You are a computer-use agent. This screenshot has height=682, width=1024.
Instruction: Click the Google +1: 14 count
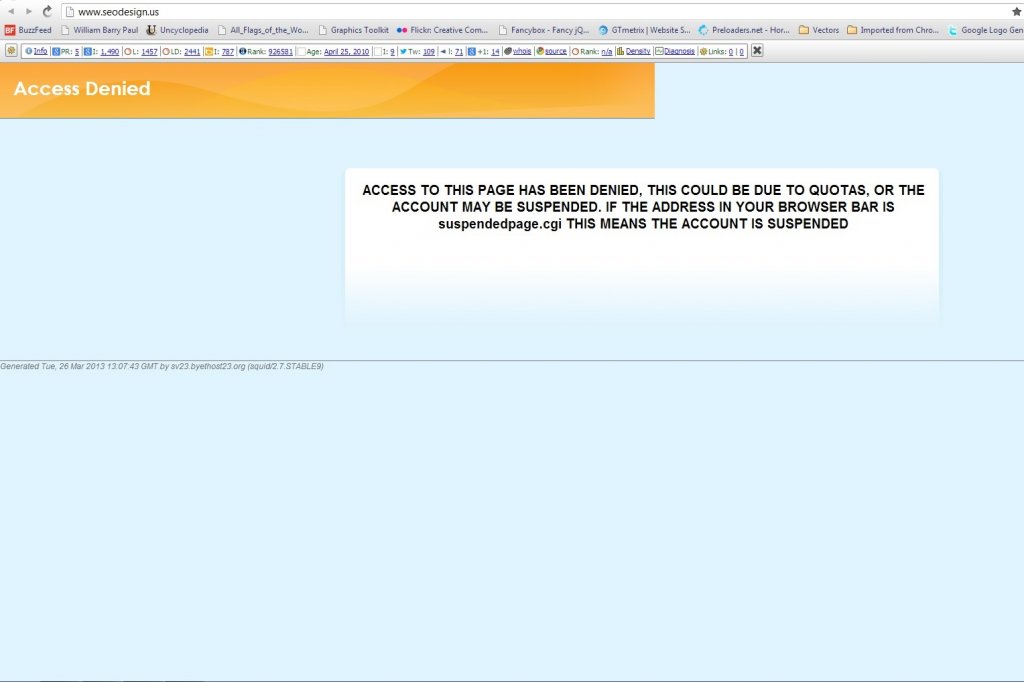495,52
